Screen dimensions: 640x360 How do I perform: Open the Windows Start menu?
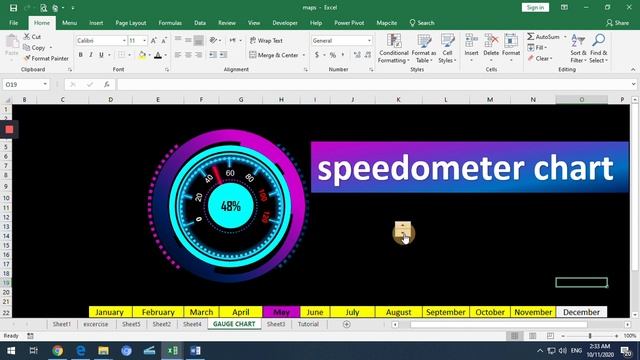pyautogui.click(x=11, y=351)
